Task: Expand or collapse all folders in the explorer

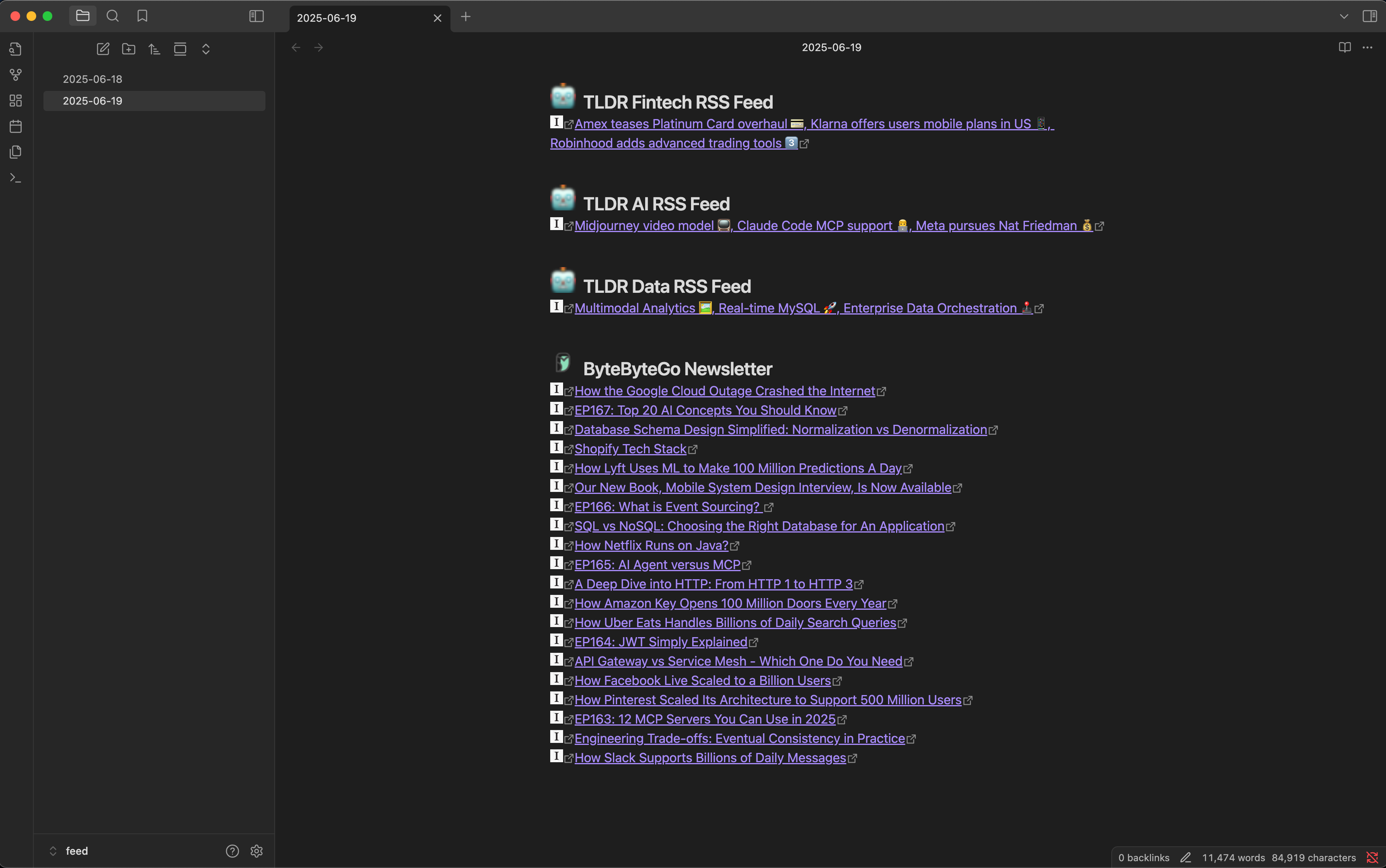Action: pos(206,49)
